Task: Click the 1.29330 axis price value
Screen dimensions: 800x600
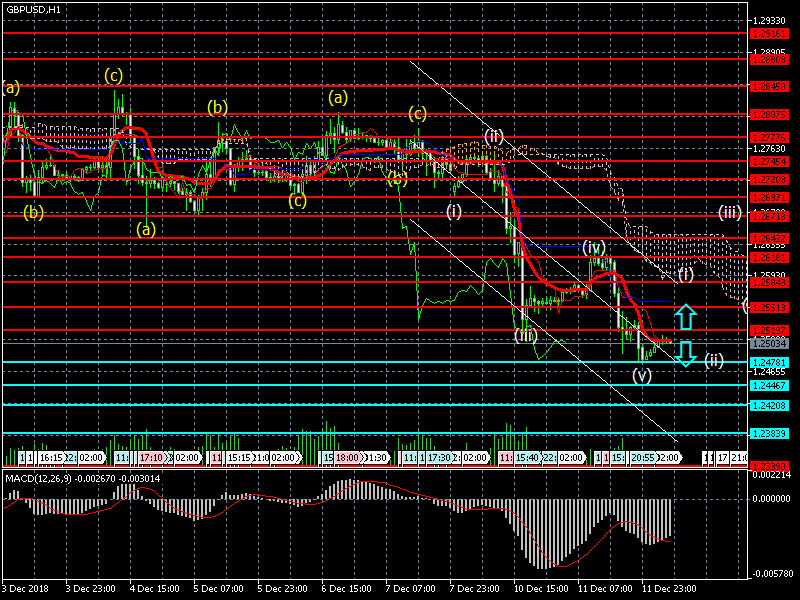Action: click(x=769, y=20)
